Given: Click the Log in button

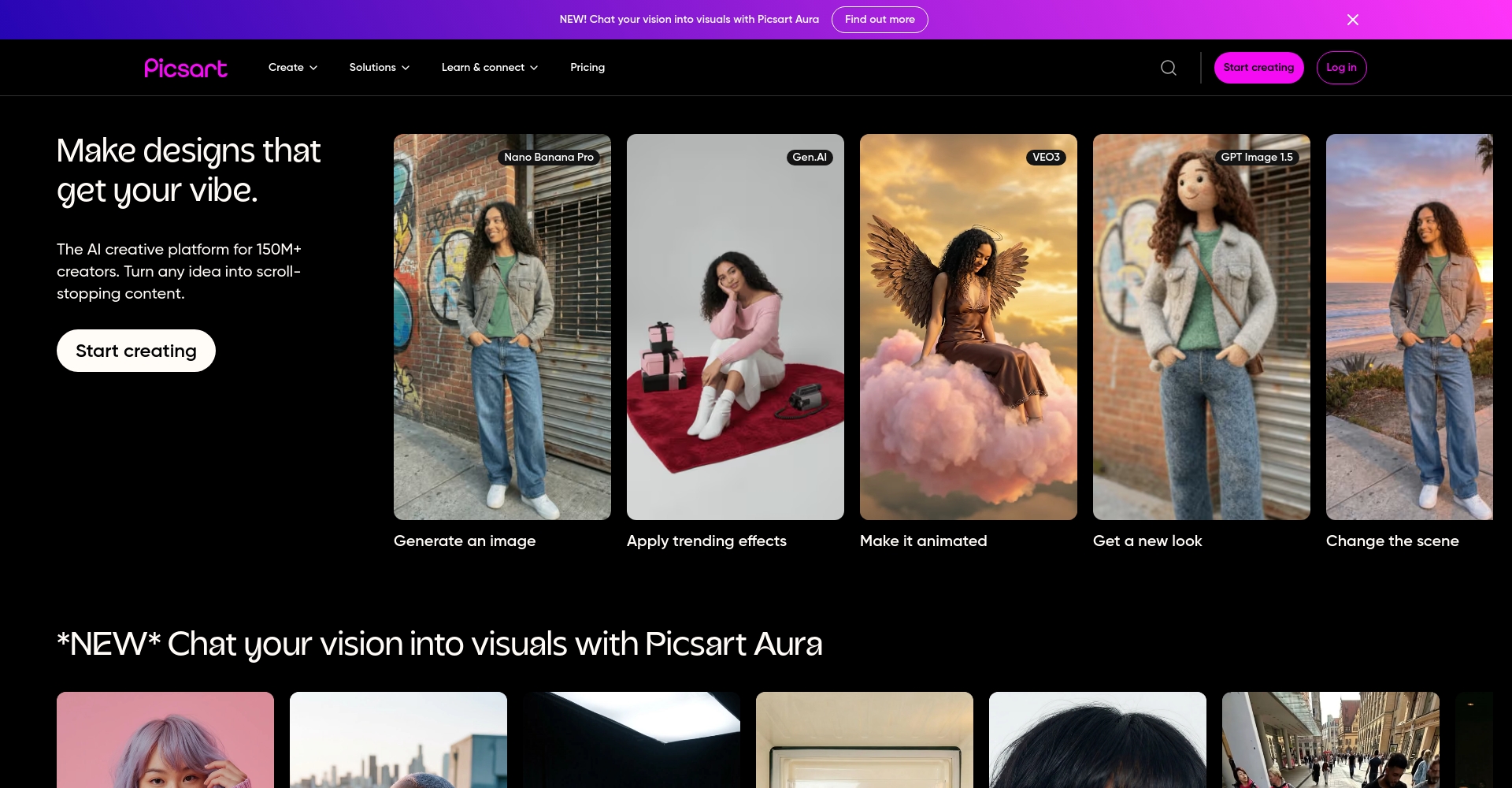Looking at the screenshot, I should 1341,67.
